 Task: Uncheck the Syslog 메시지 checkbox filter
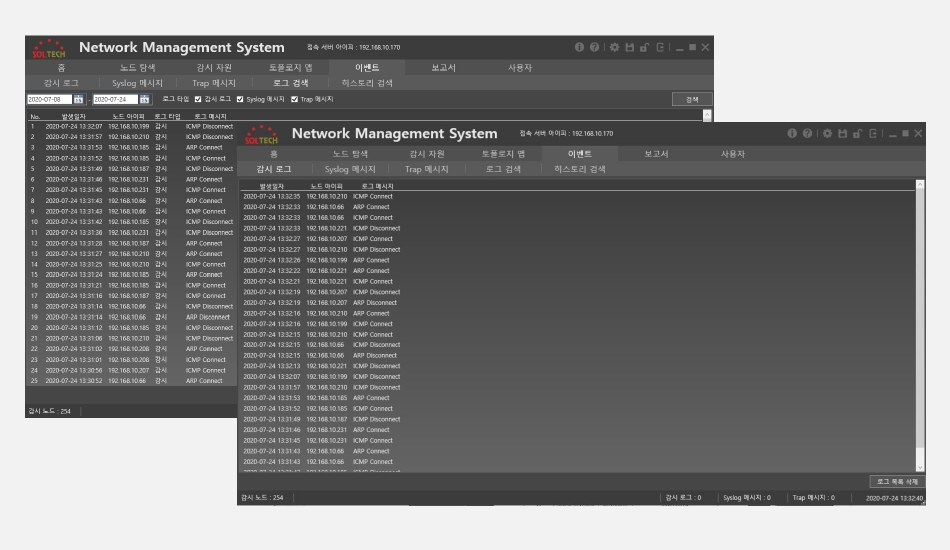(x=240, y=99)
